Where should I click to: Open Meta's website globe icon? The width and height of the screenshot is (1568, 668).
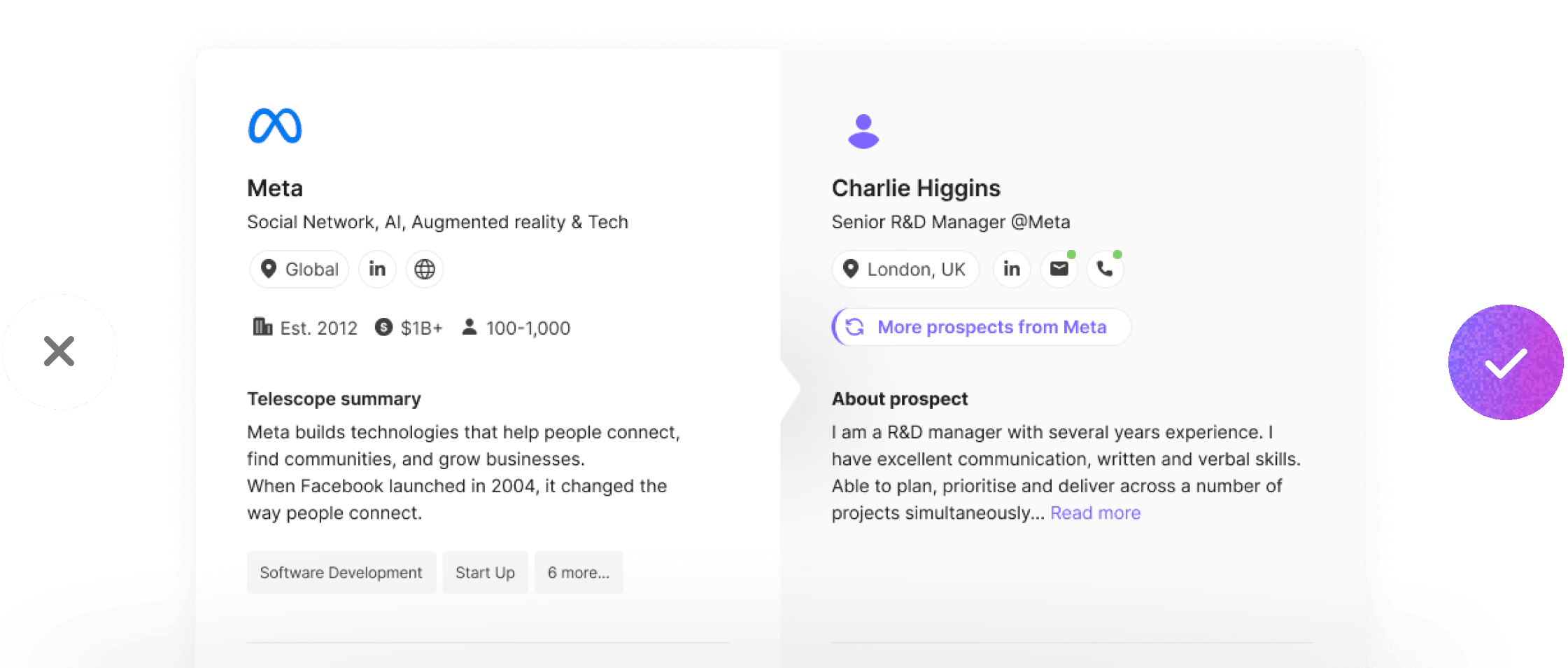click(x=425, y=269)
